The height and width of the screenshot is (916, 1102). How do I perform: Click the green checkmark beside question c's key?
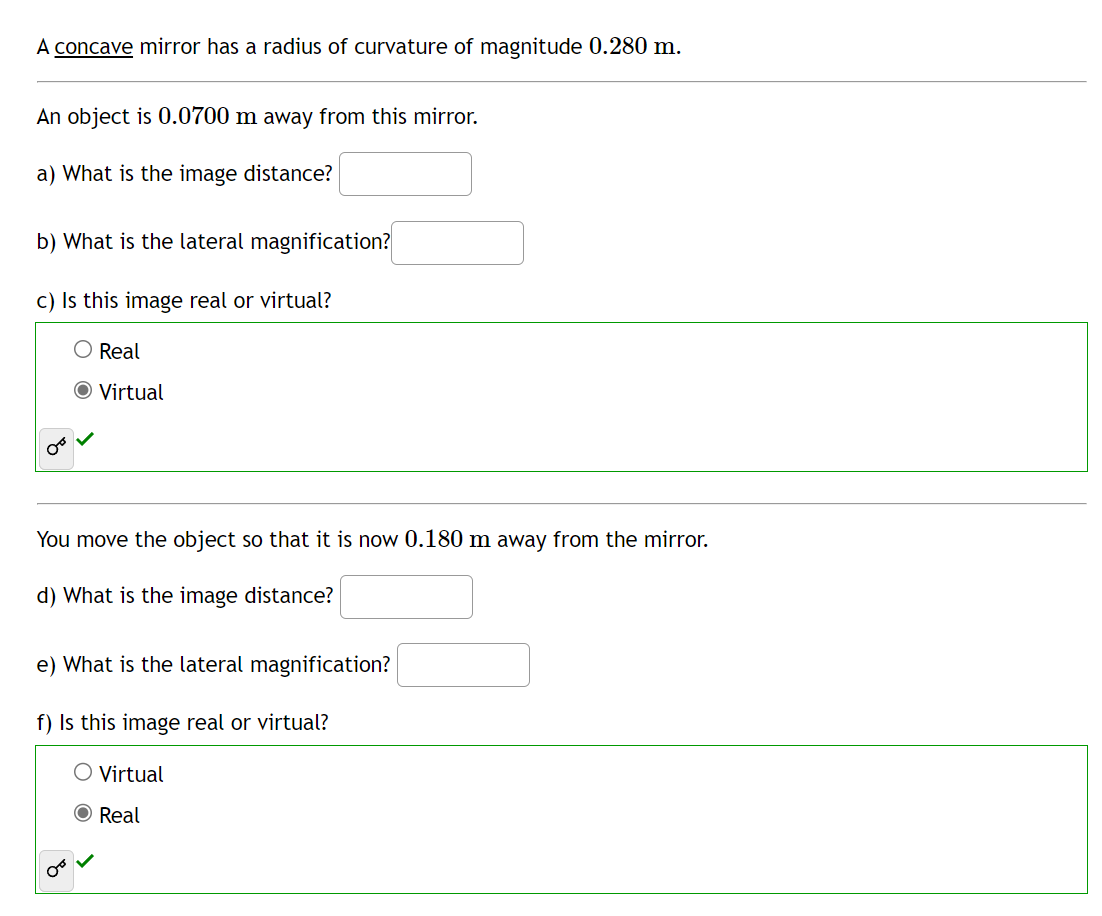point(85,437)
